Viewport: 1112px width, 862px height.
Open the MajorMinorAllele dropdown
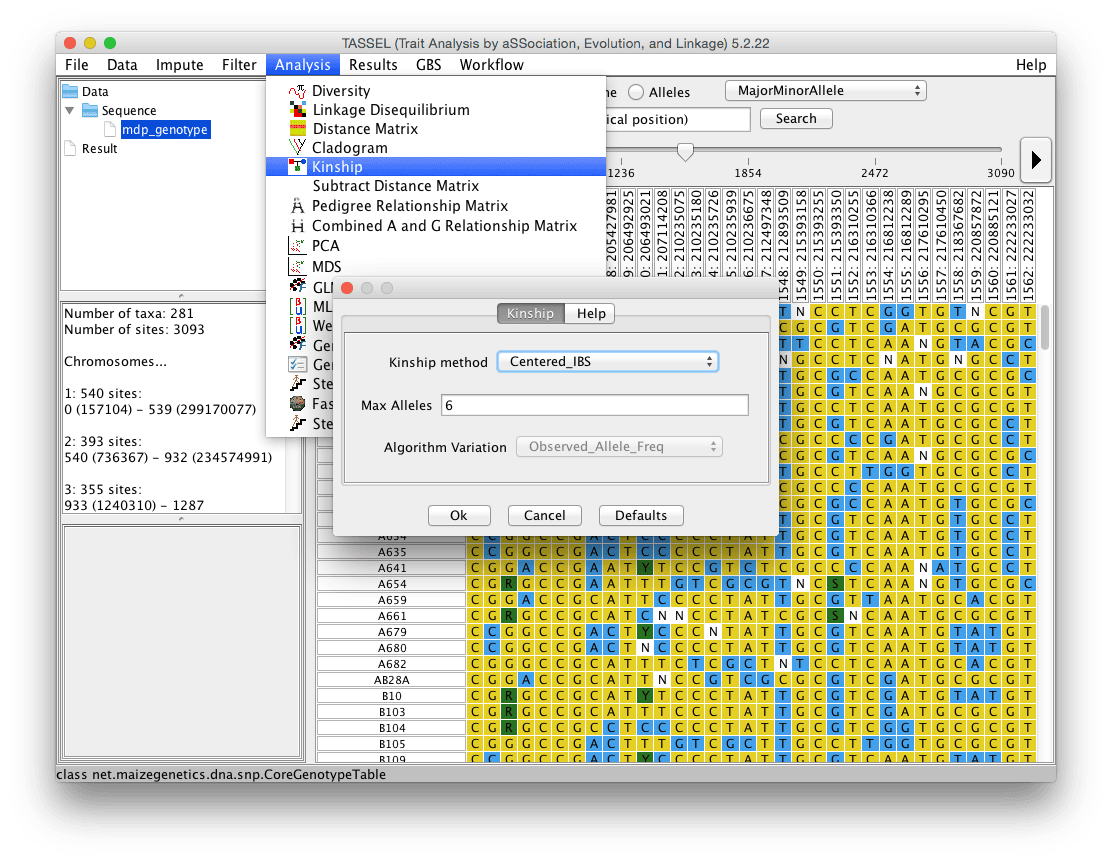point(825,91)
